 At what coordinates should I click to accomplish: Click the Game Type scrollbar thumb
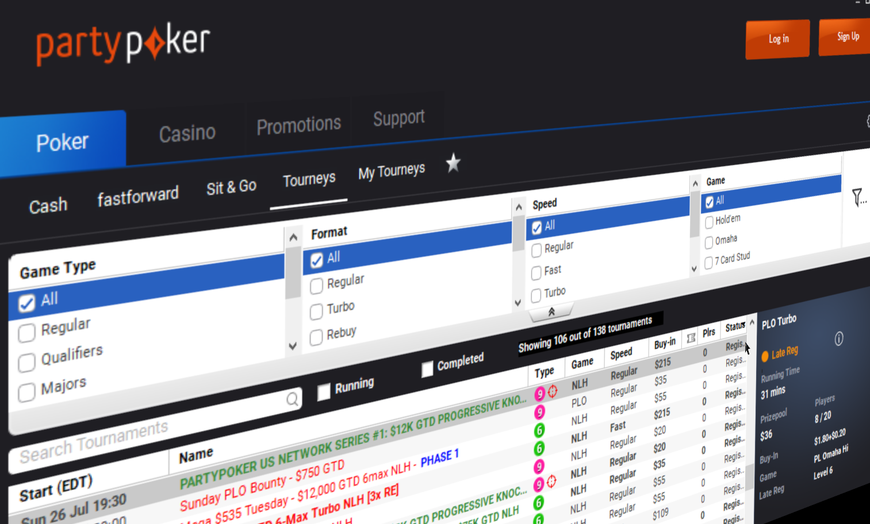tap(293, 272)
